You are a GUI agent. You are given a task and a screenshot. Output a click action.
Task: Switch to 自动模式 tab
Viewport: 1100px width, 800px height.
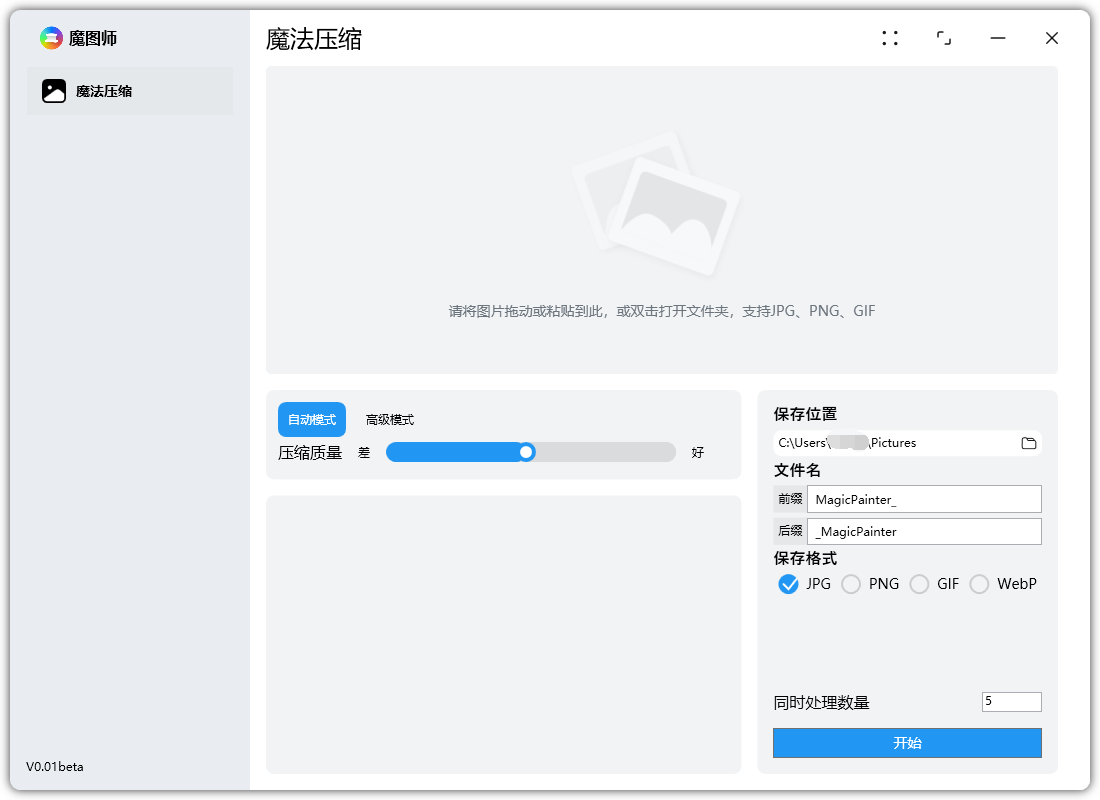(310, 419)
